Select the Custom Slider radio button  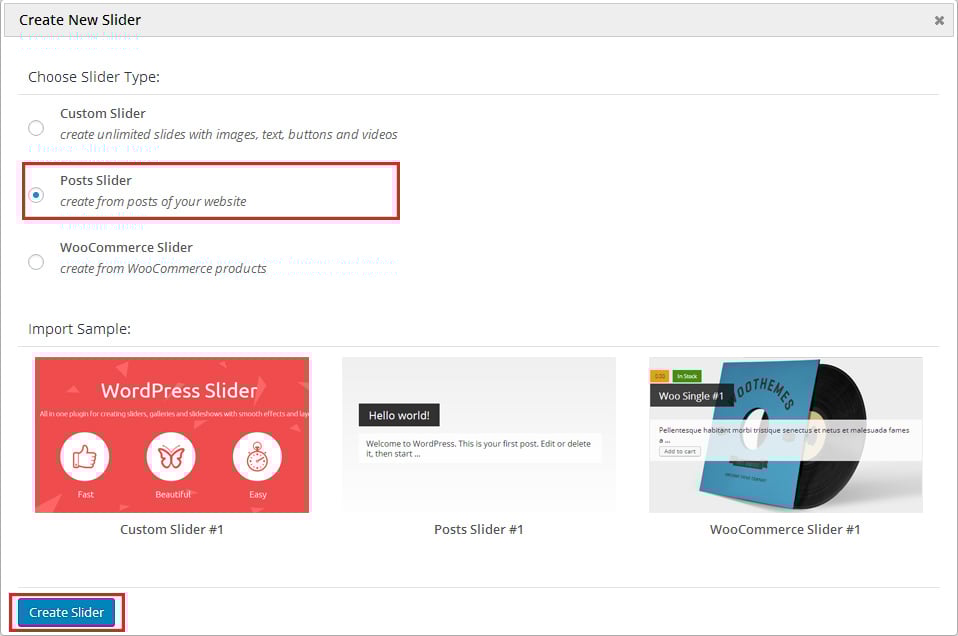[36, 127]
